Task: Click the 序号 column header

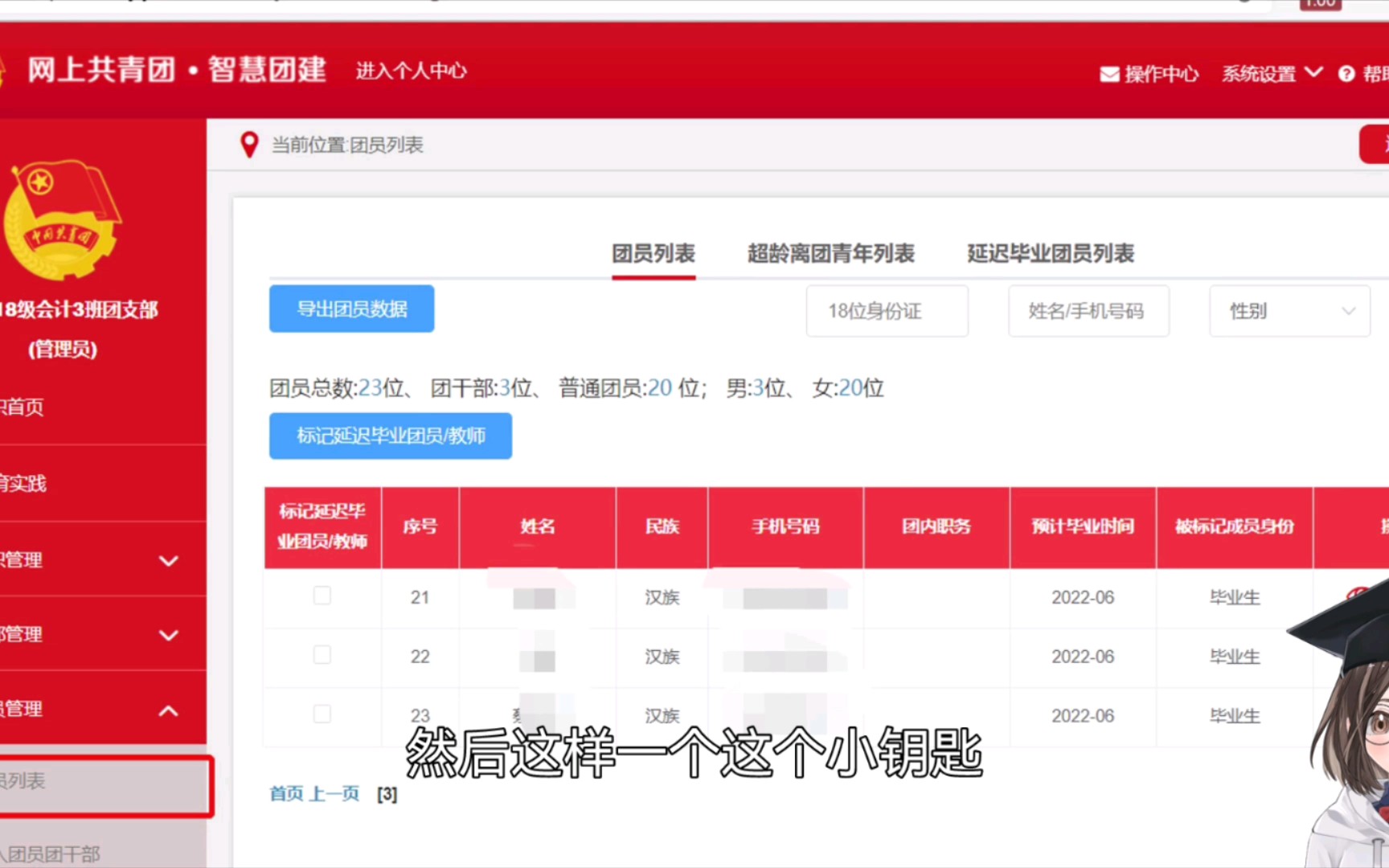Action: pos(420,527)
